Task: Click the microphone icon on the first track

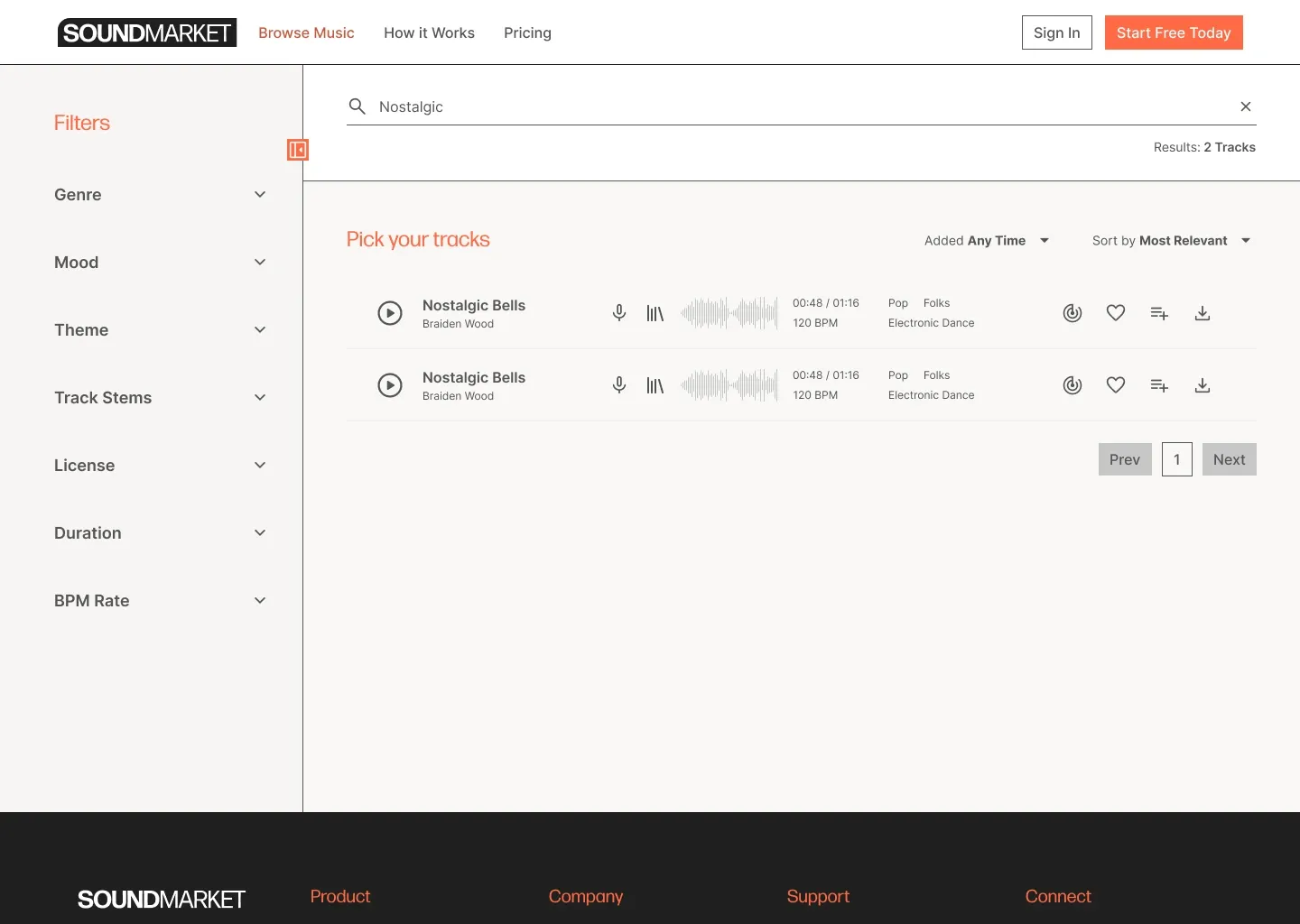Action: coord(619,313)
